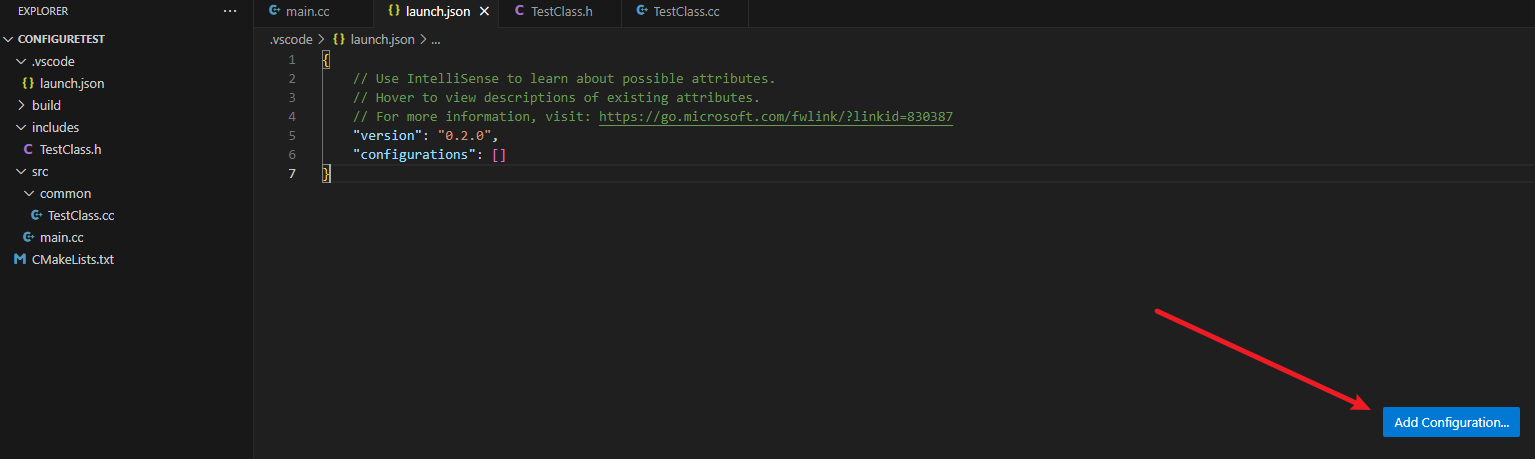This screenshot has width=1535, height=459.
Task: Click the TestClass.cc icon in the tab bar
Action: point(642,12)
